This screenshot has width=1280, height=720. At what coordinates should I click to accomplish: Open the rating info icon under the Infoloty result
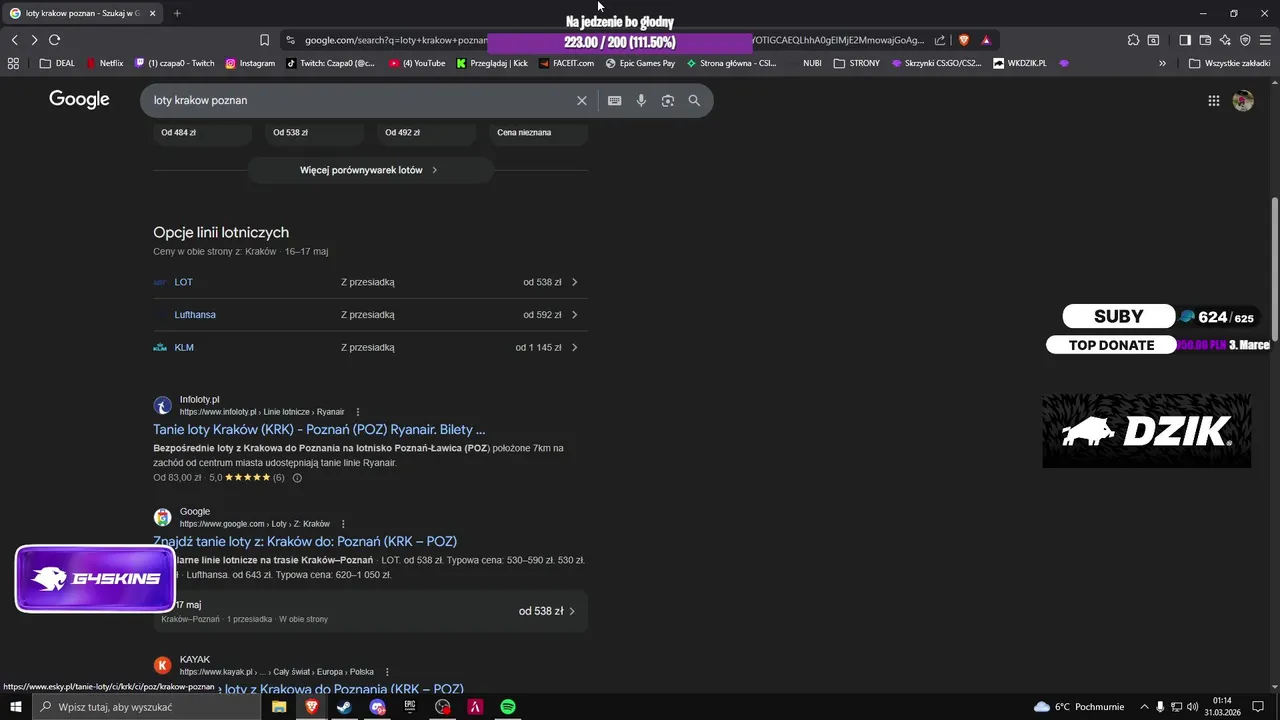coord(297,478)
